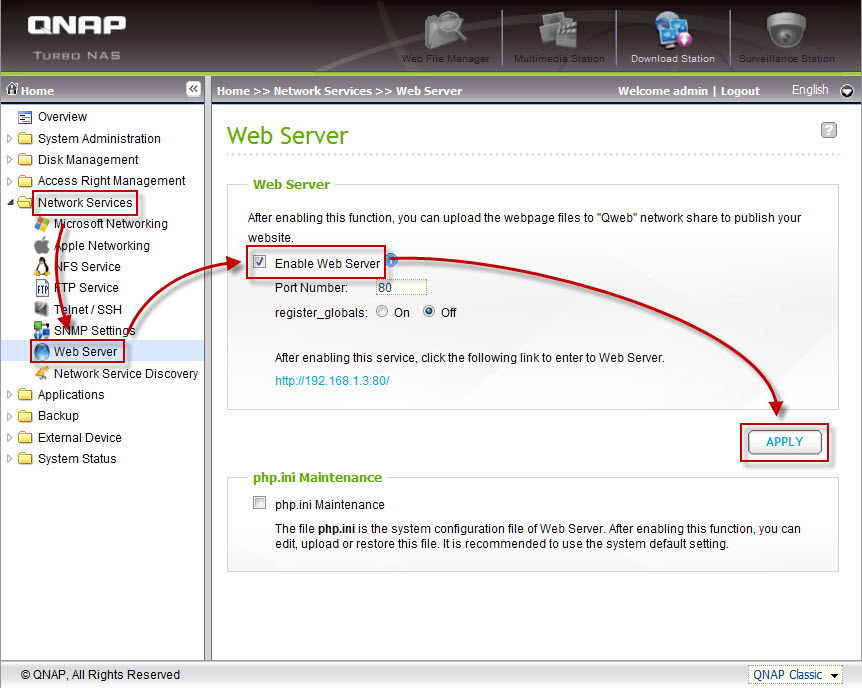Click Logout link
This screenshot has height=688, width=862.
(x=740, y=91)
